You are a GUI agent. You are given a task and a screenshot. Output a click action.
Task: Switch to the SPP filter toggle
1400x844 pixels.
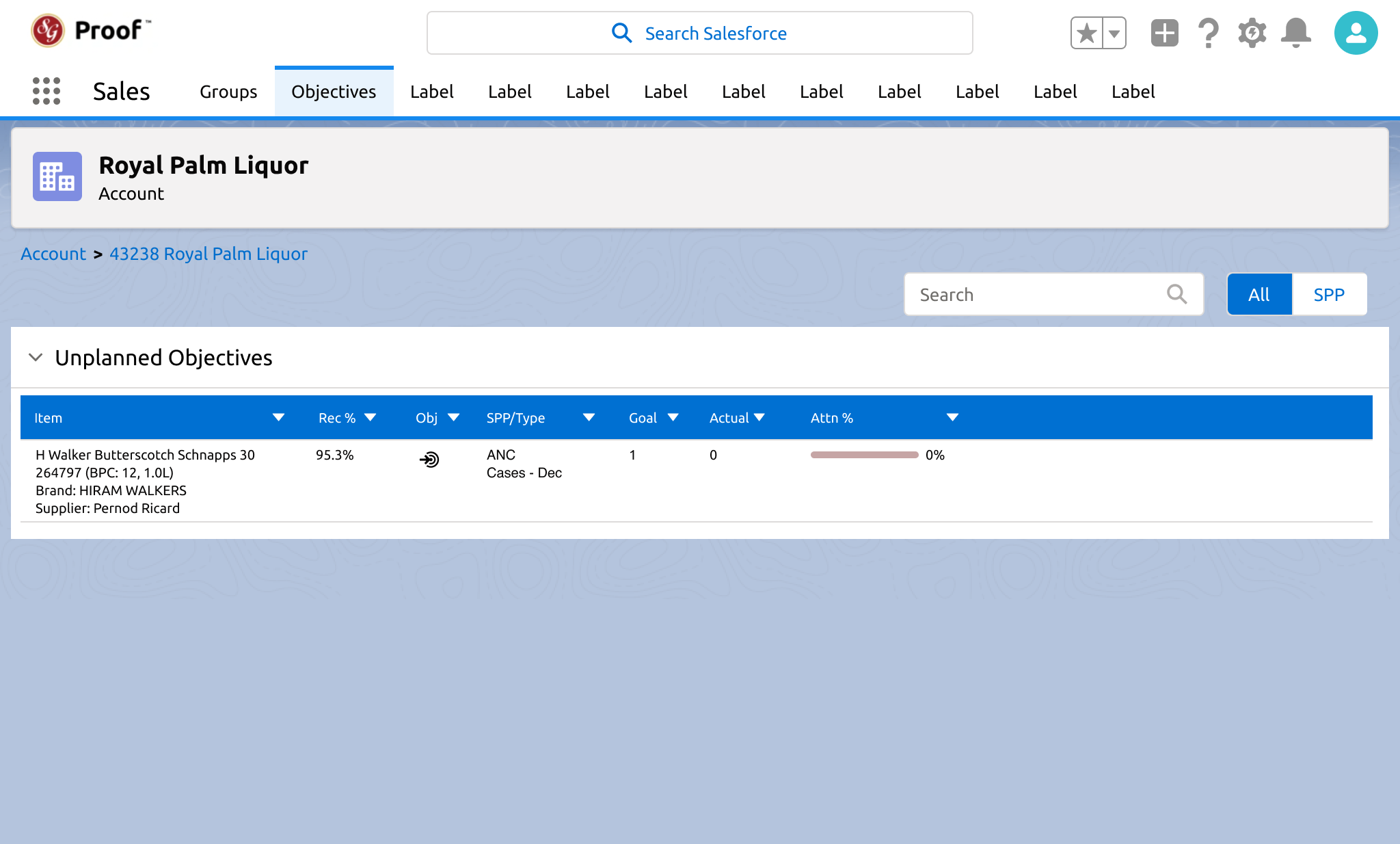tap(1329, 295)
